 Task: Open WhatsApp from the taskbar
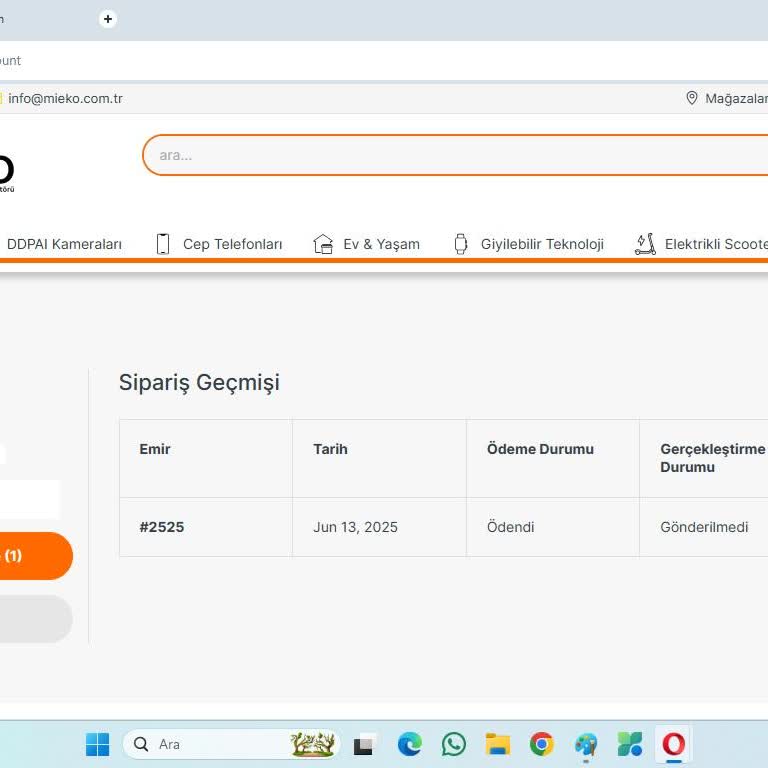(x=454, y=744)
